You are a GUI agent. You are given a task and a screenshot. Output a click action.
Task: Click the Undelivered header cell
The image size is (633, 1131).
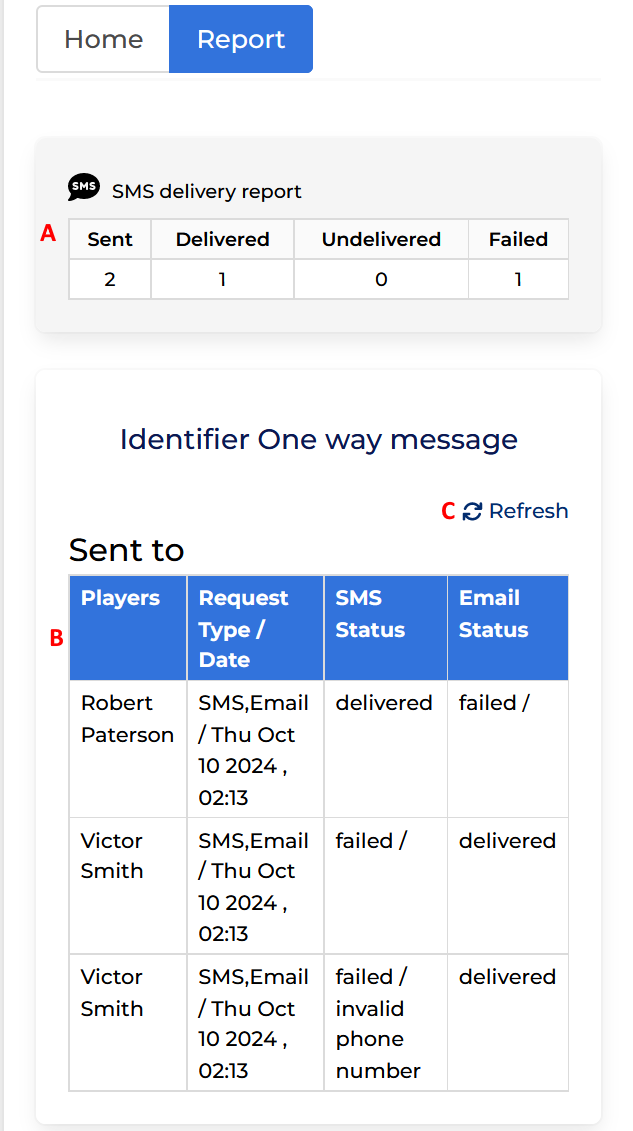381,239
